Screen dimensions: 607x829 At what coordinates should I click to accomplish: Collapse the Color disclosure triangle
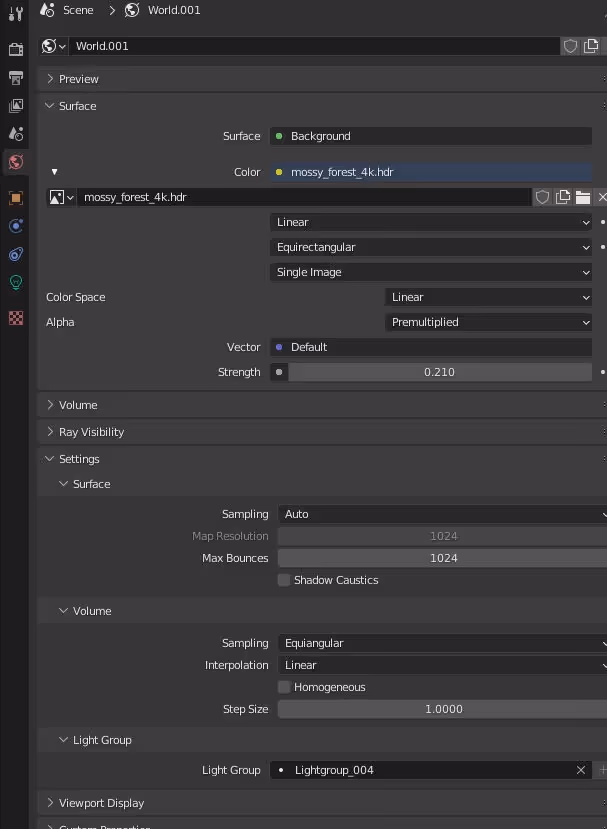pos(54,172)
